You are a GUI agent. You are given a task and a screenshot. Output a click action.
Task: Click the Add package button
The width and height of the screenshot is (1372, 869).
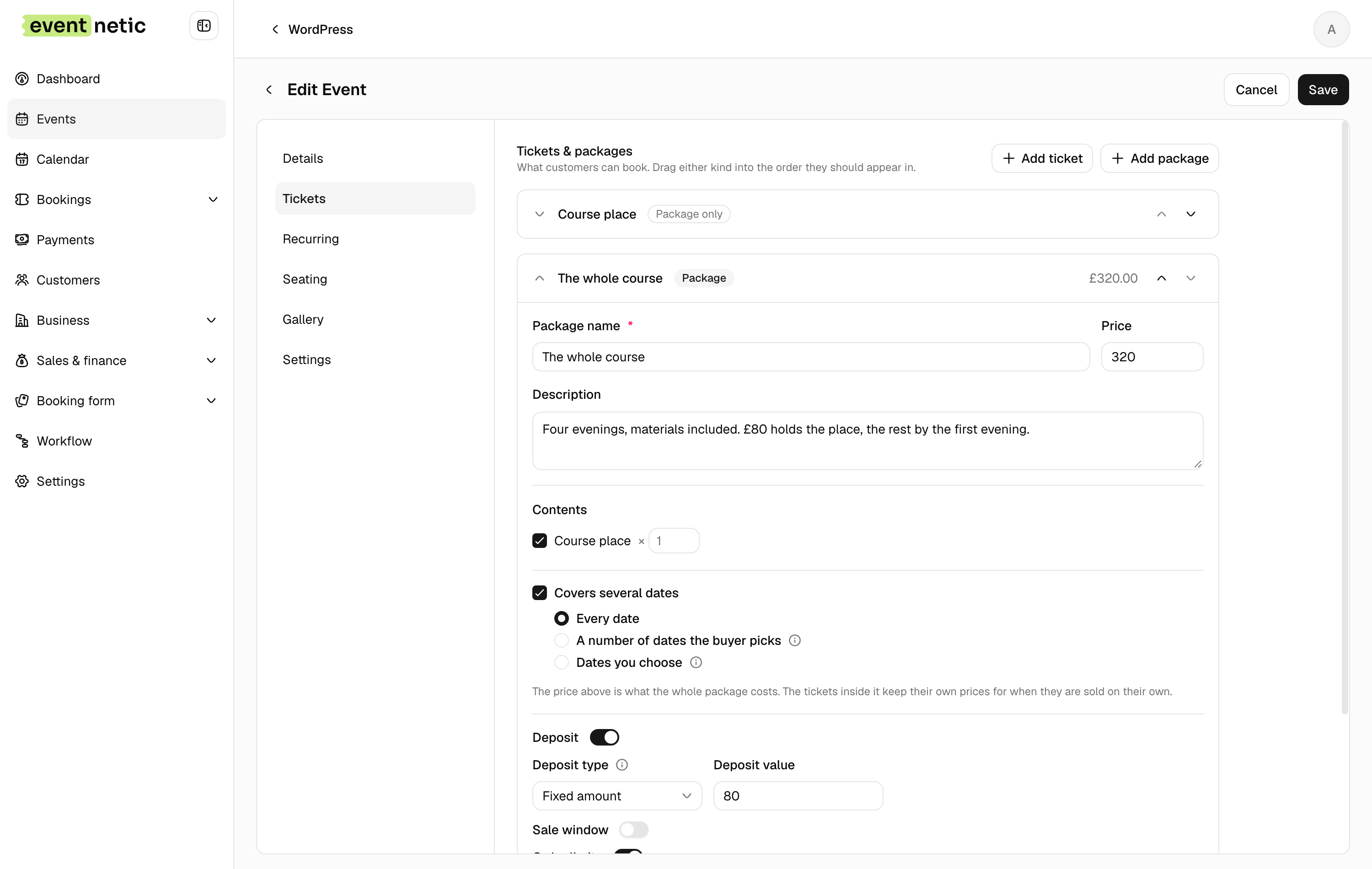click(x=1159, y=158)
